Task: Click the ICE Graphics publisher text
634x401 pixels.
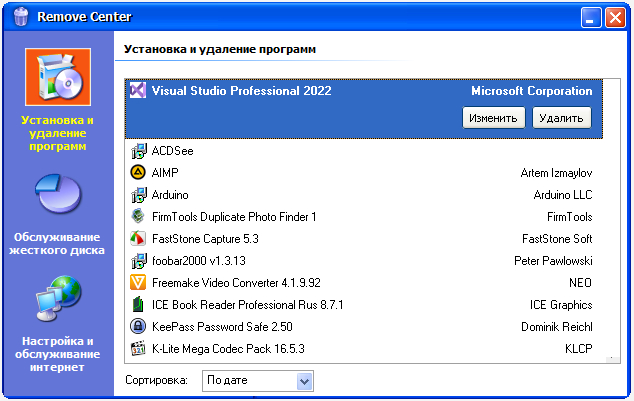Action: pyautogui.click(x=561, y=305)
